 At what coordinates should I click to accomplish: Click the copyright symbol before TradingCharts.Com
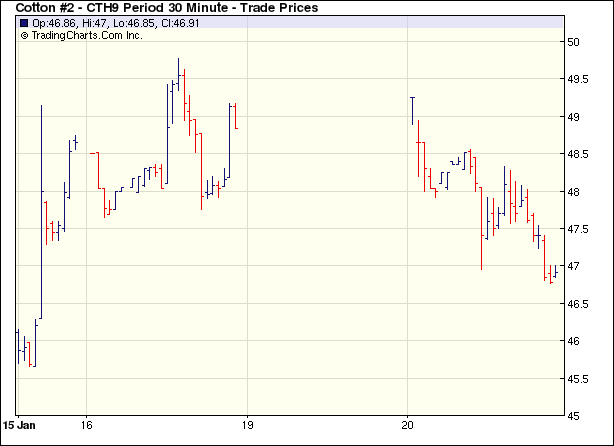click(x=24, y=35)
